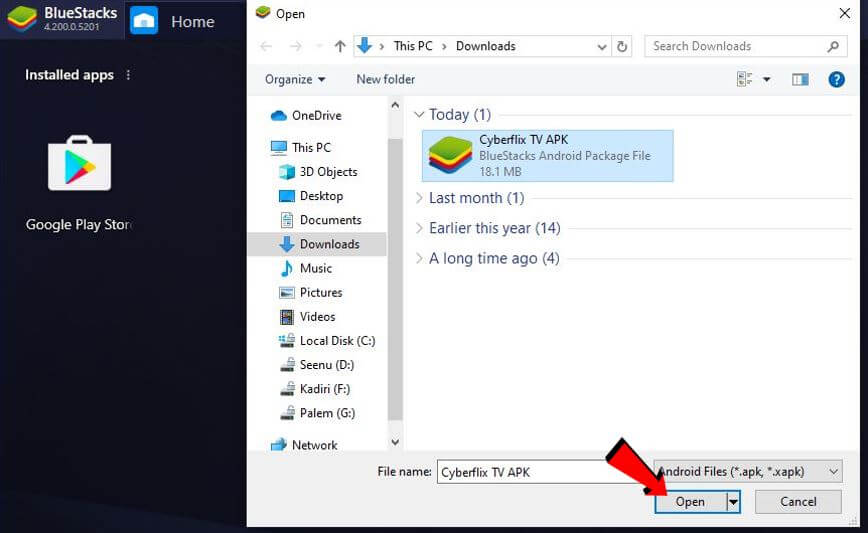Expand Earlier this year (14) group

(419, 228)
